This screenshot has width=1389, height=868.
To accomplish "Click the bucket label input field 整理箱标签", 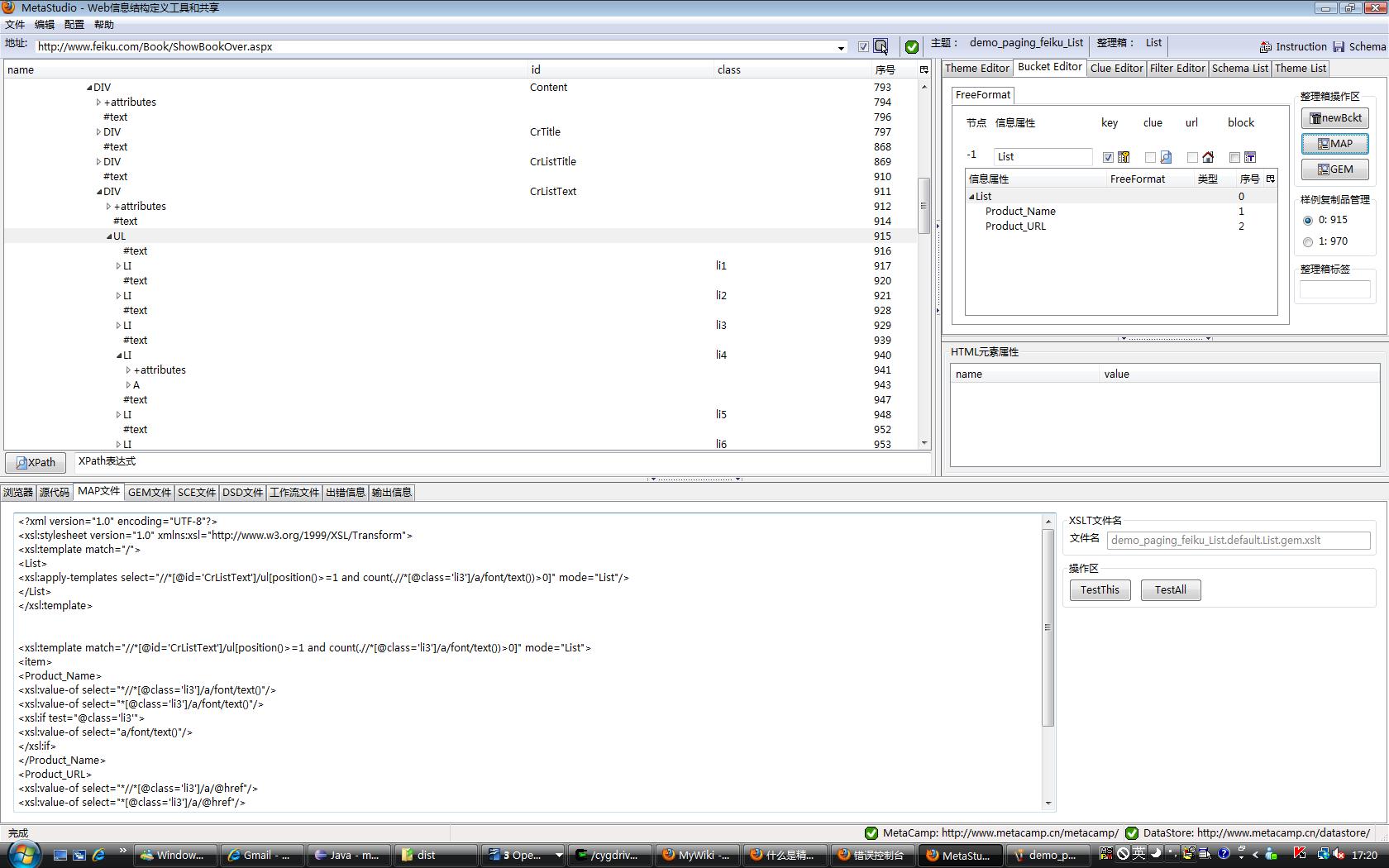I will tap(1335, 289).
